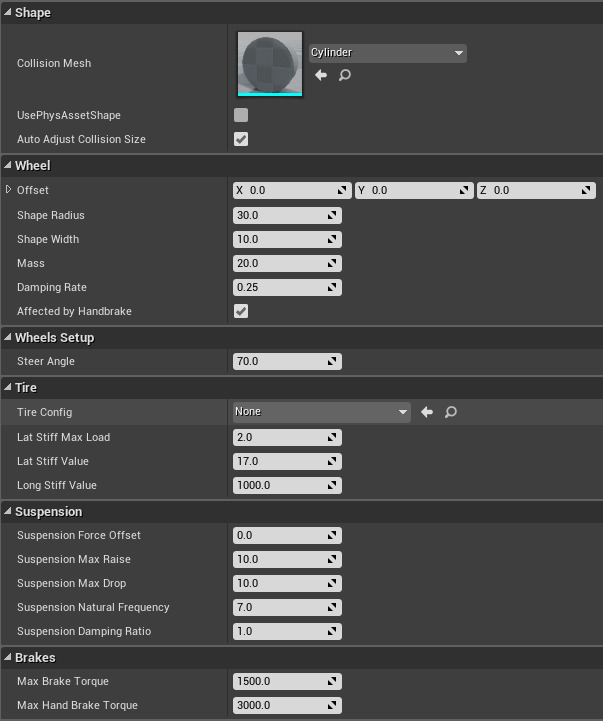Click the Tire Config use-selected arrow icon
This screenshot has height=721, width=603.
click(427, 411)
